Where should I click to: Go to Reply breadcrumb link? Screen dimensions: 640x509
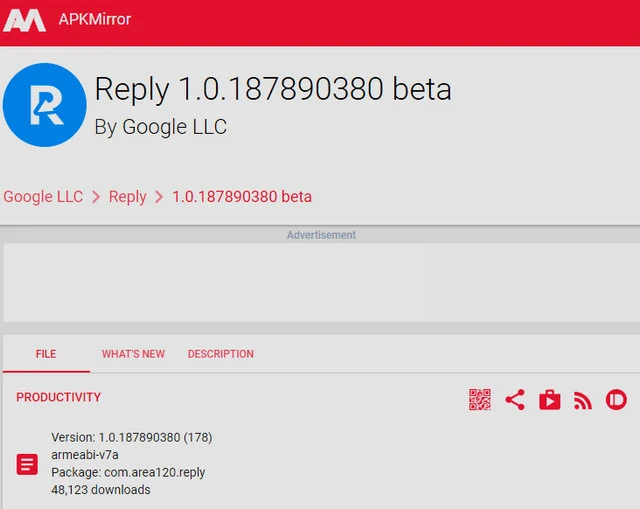pyautogui.click(x=127, y=197)
